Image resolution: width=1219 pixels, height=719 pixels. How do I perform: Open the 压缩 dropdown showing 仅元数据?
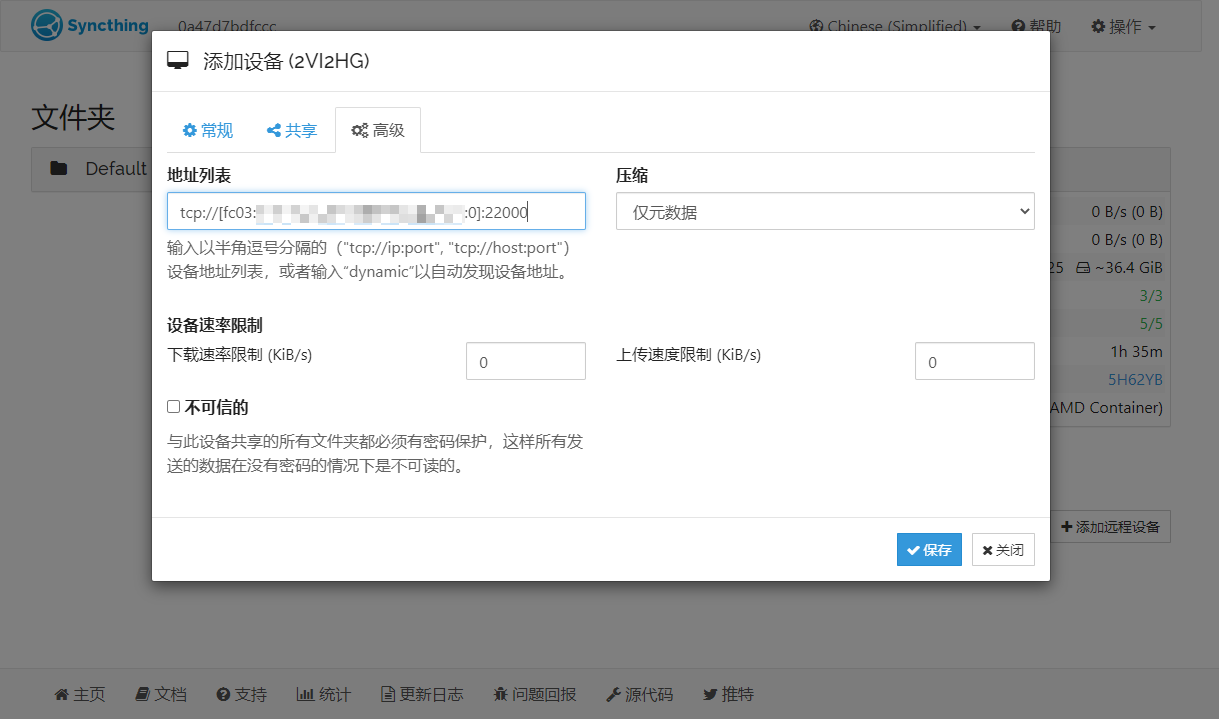pyautogui.click(x=825, y=211)
